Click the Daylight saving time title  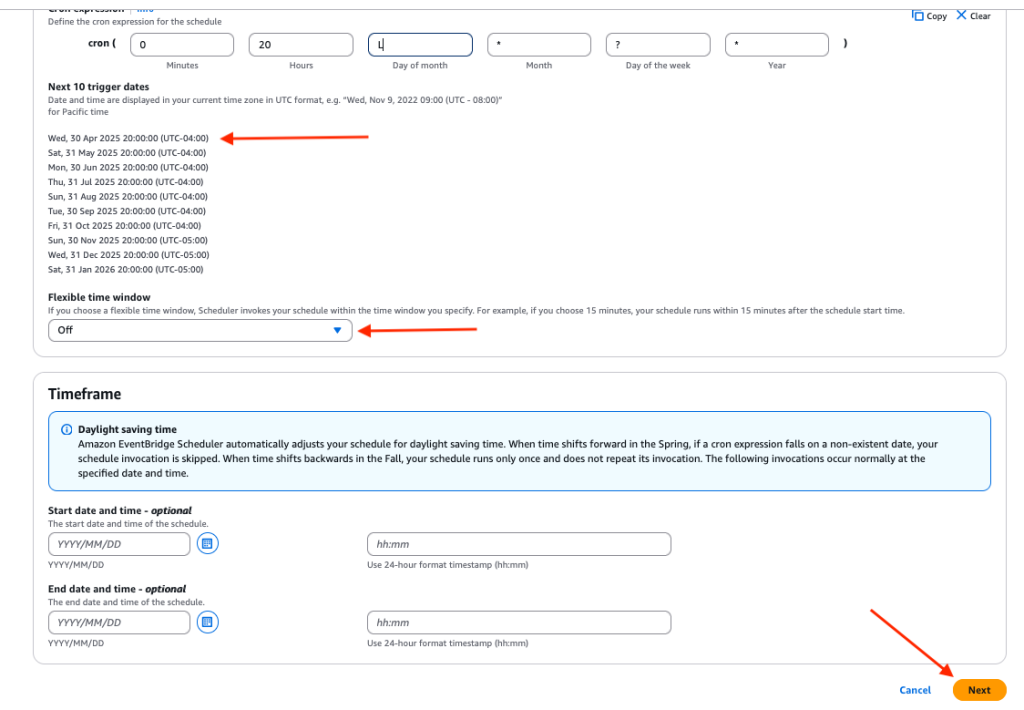click(127, 429)
